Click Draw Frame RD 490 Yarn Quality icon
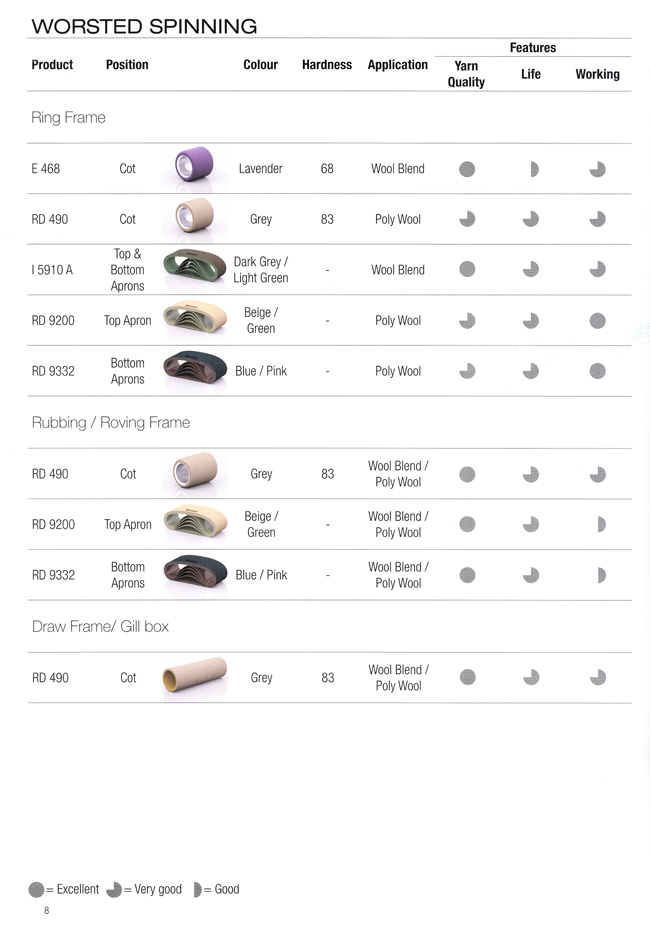650x925 pixels. click(468, 677)
